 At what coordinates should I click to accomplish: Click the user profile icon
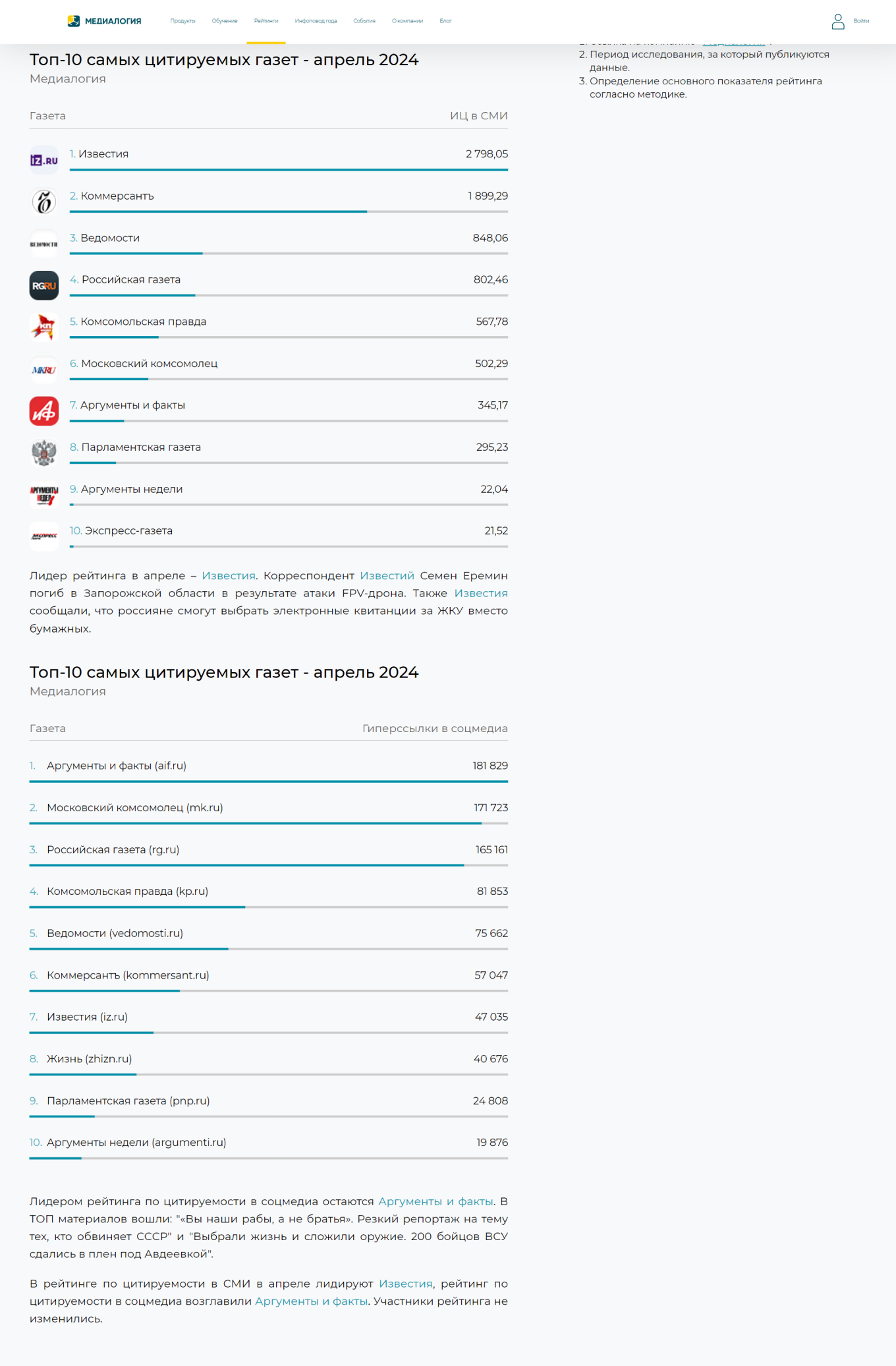[x=837, y=22]
